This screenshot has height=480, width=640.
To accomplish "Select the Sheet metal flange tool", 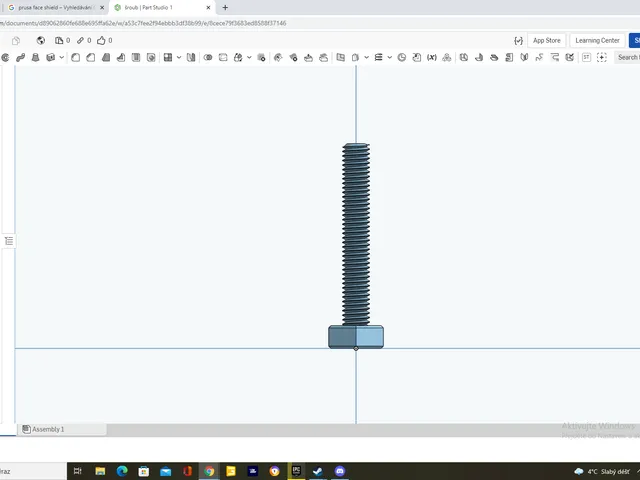I will click(479, 58).
